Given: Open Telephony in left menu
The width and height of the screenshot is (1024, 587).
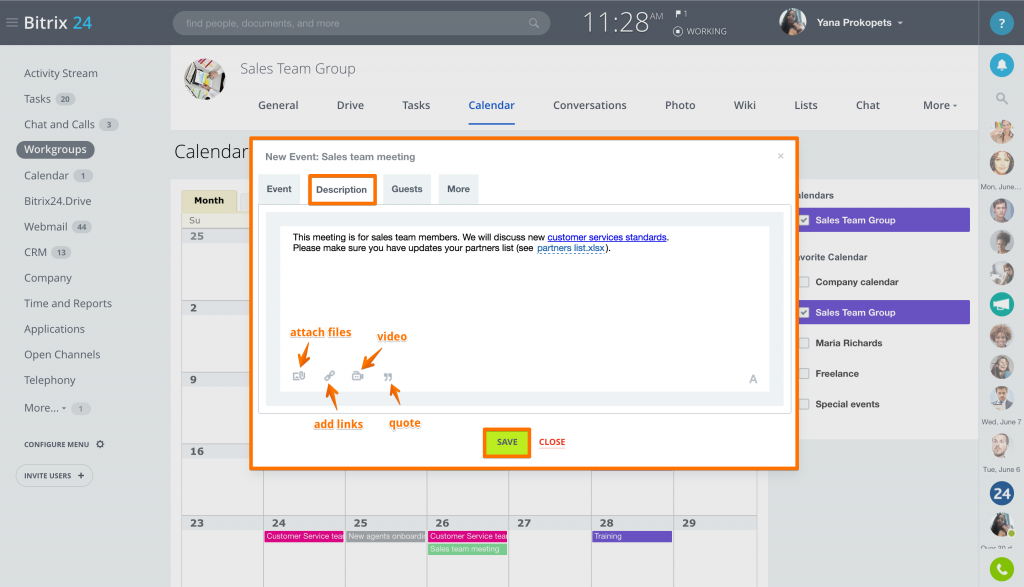Looking at the screenshot, I should pyautogui.click(x=50, y=380).
